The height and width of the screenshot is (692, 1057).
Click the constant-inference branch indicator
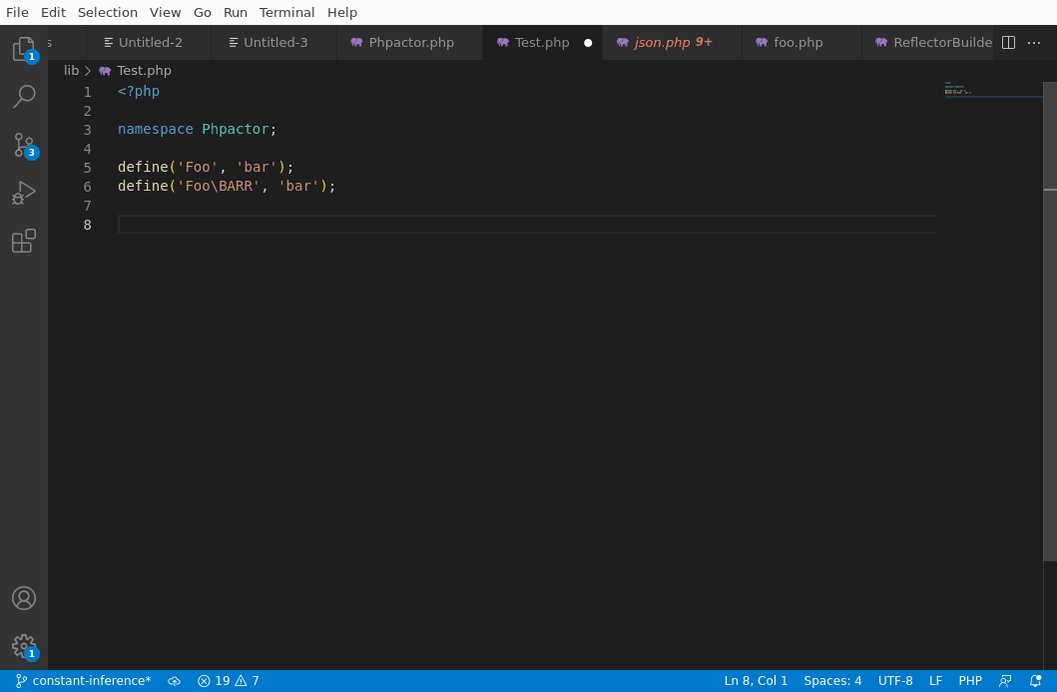click(83, 681)
